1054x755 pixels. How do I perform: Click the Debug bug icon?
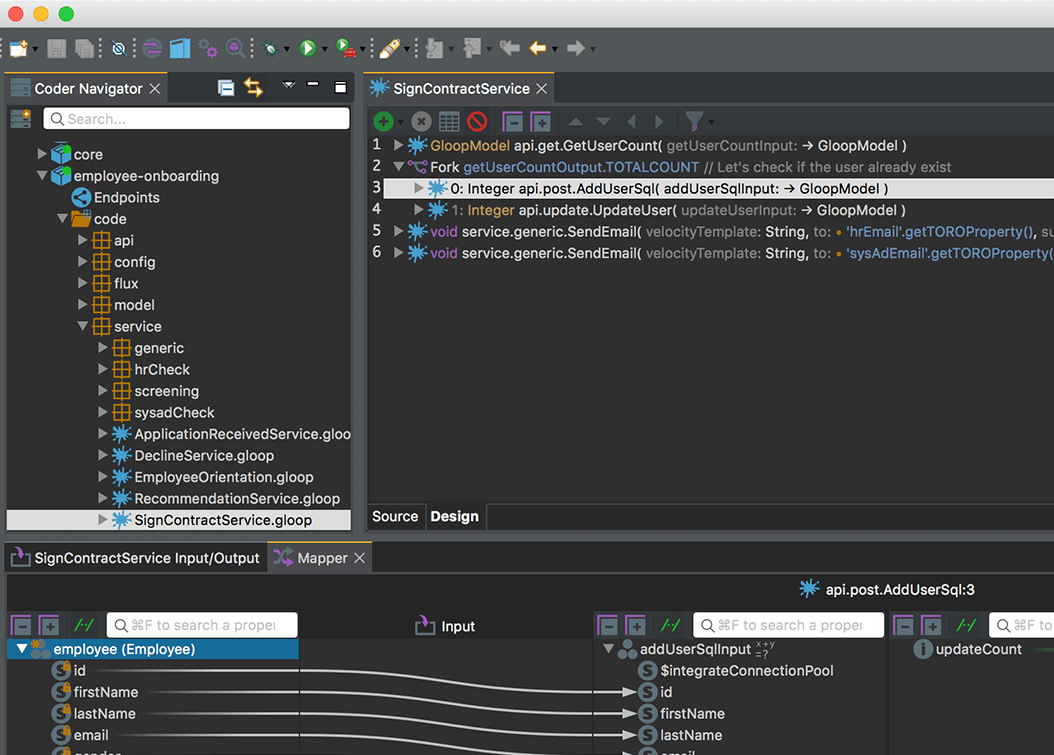click(271, 48)
